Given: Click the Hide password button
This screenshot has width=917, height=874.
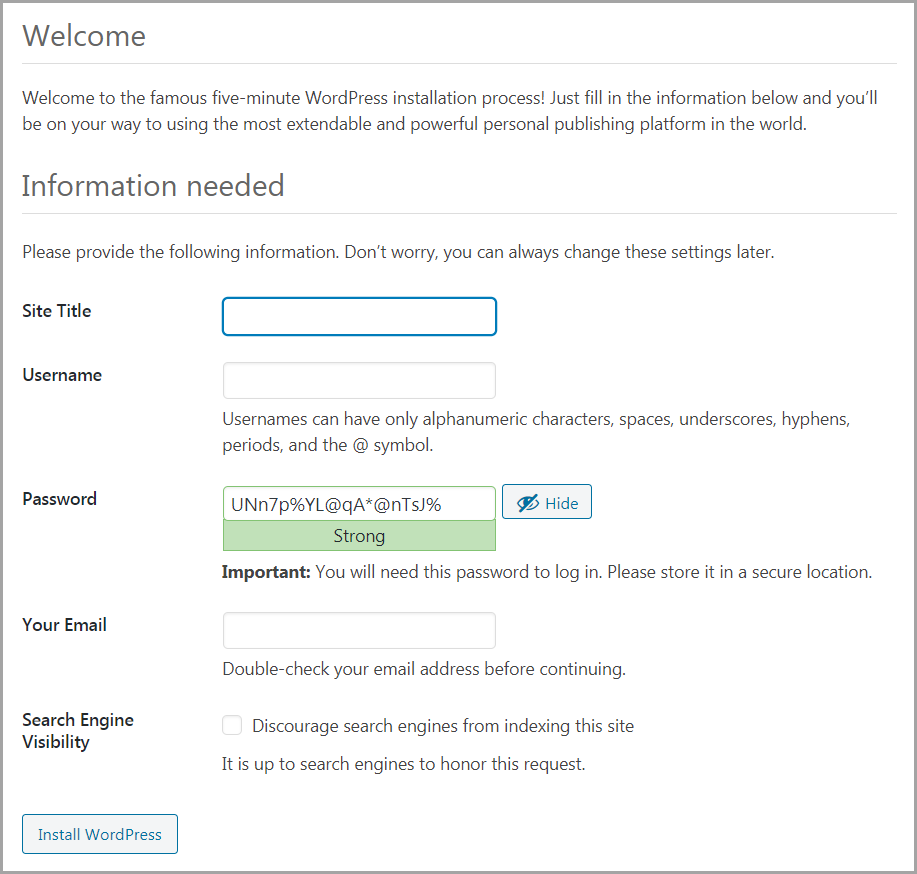Looking at the screenshot, I should click(x=547, y=502).
